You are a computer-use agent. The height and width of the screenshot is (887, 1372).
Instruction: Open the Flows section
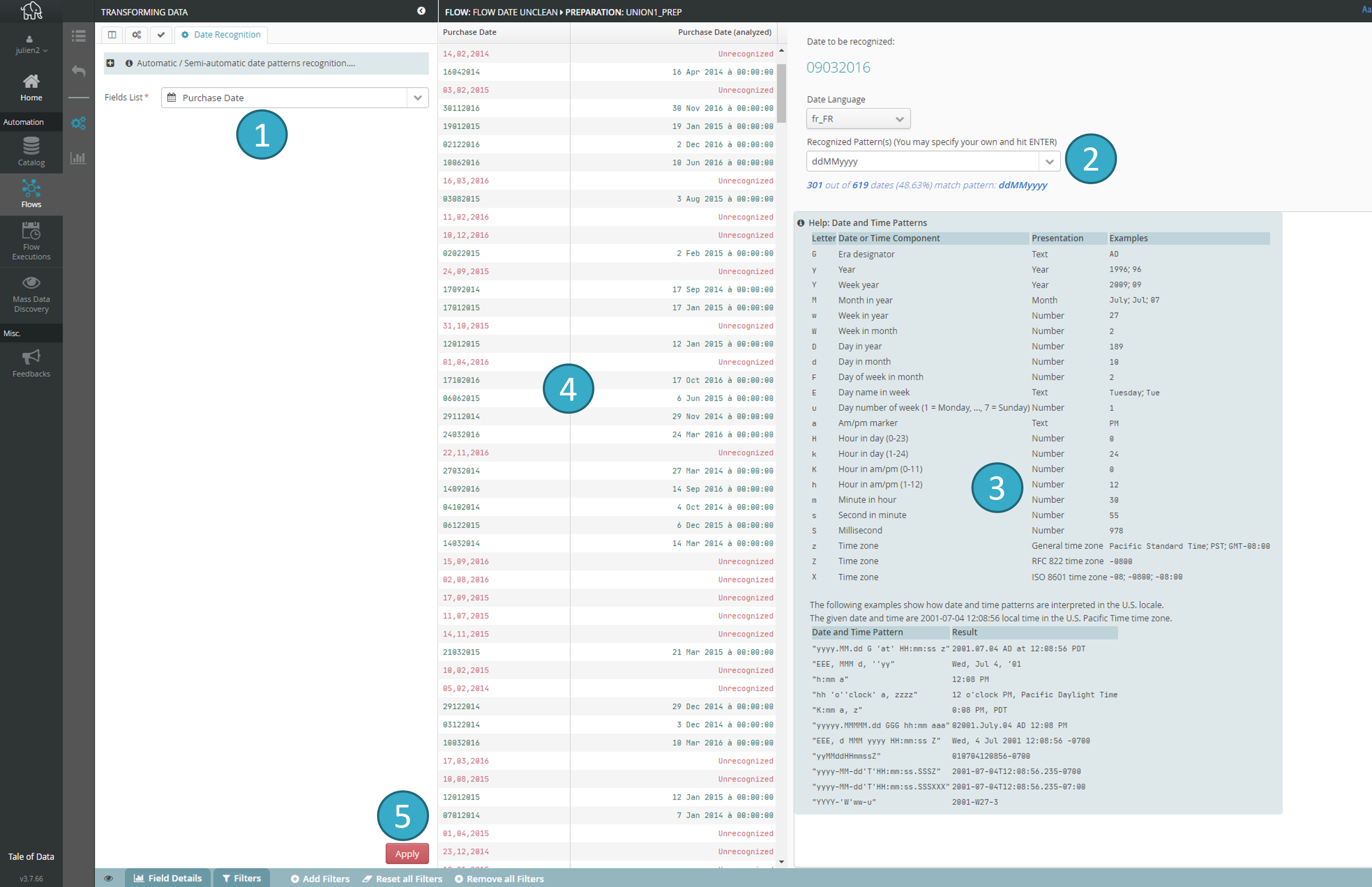tap(31, 194)
